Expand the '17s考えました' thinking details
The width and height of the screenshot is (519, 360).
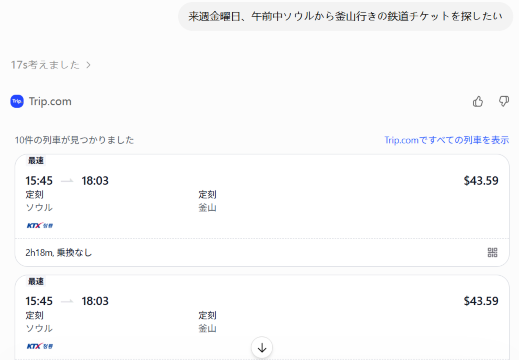(51, 65)
